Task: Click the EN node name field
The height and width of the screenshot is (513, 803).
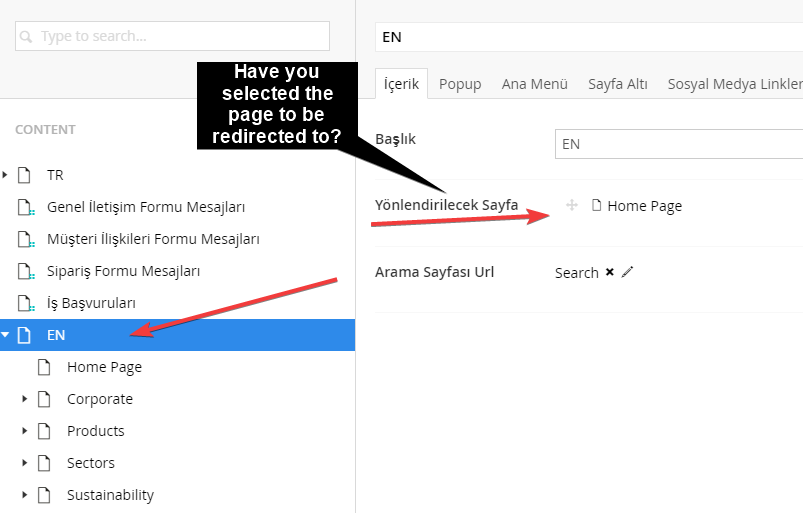Action: 589,37
